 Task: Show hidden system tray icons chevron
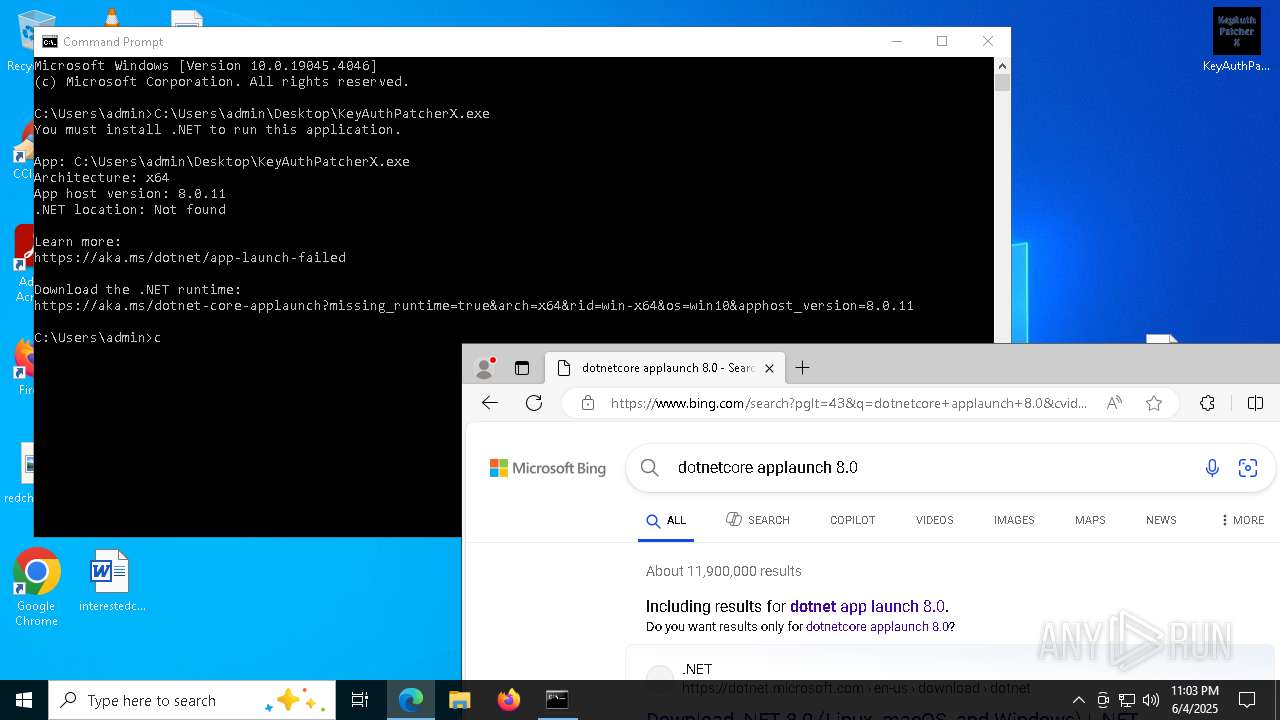(x=1078, y=700)
